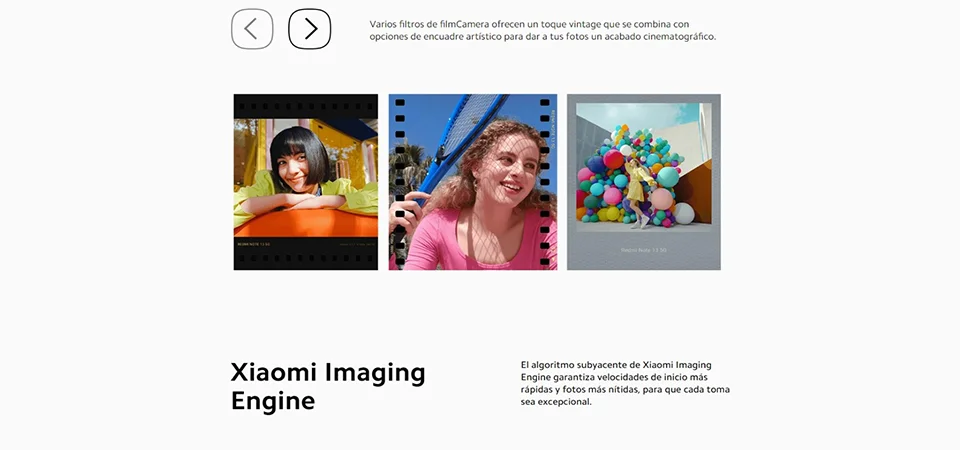Go to the previous filmCamera slide
The image size is (960, 450).
[x=252, y=29]
